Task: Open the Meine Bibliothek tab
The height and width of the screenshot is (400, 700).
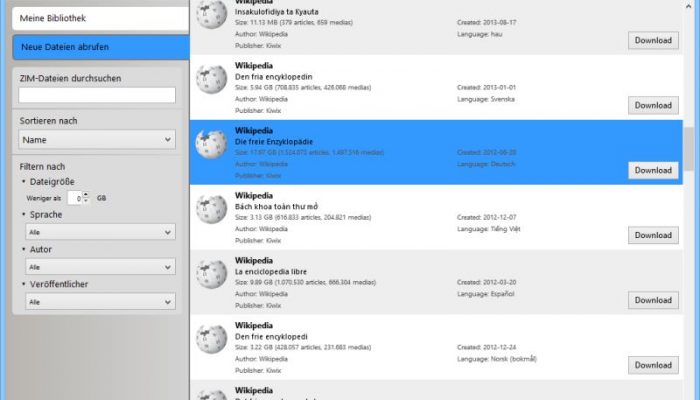Action: pos(101,18)
